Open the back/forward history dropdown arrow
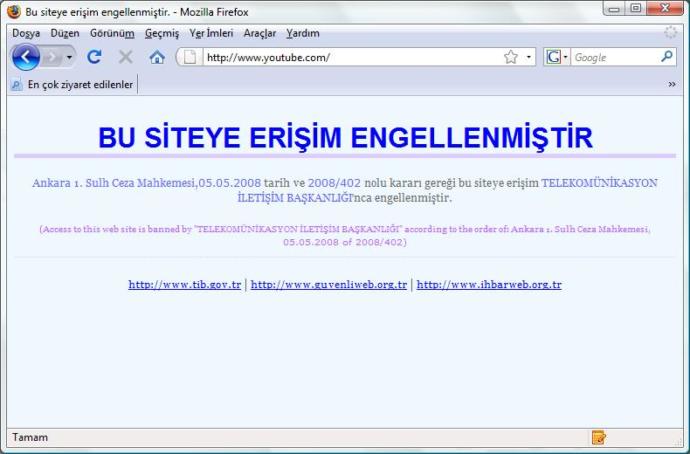 click(x=69, y=57)
